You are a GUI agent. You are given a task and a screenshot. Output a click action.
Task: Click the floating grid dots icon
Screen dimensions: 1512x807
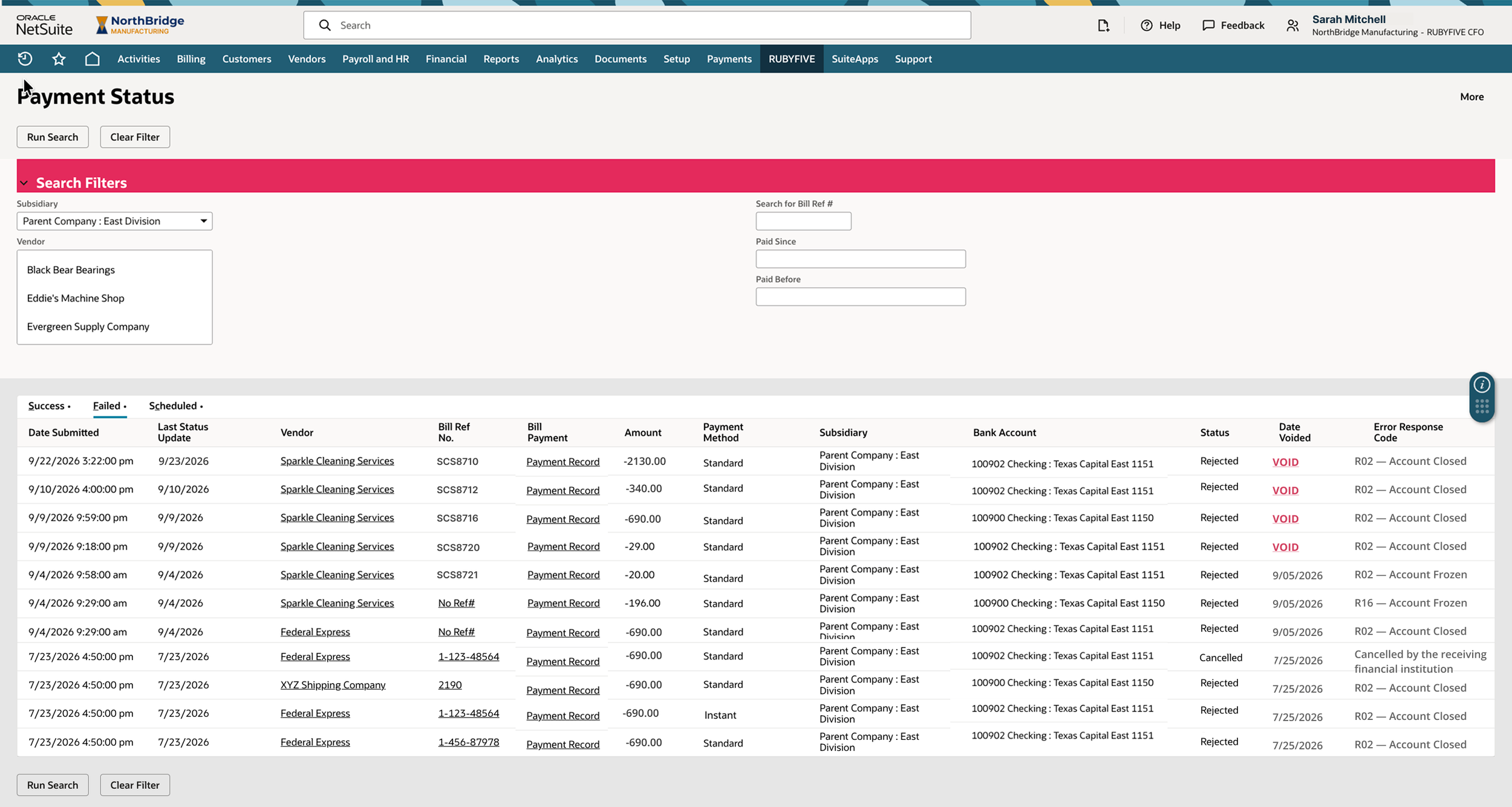click(1482, 406)
